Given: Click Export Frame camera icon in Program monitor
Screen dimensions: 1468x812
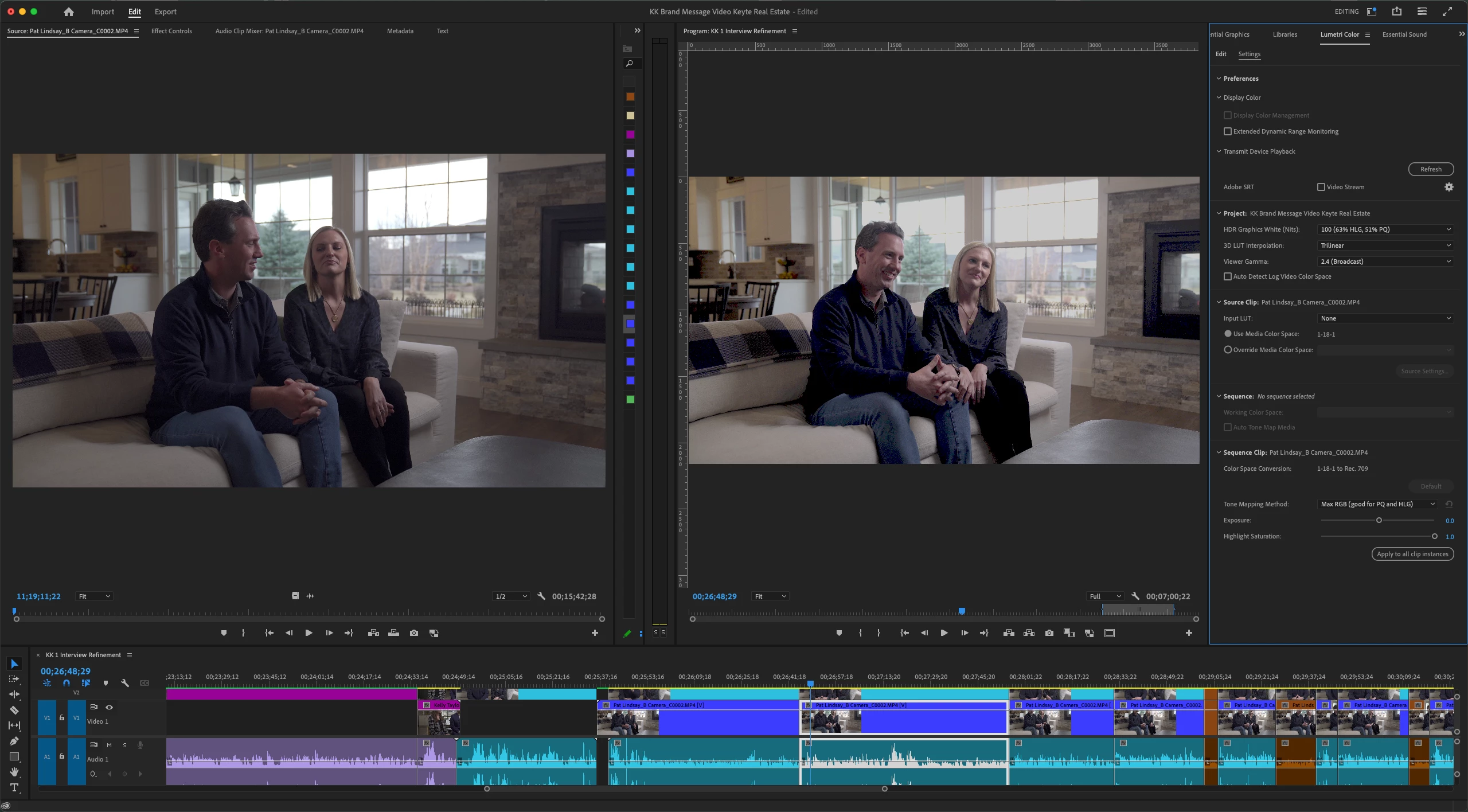Looking at the screenshot, I should pyautogui.click(x=1049, y=633).
